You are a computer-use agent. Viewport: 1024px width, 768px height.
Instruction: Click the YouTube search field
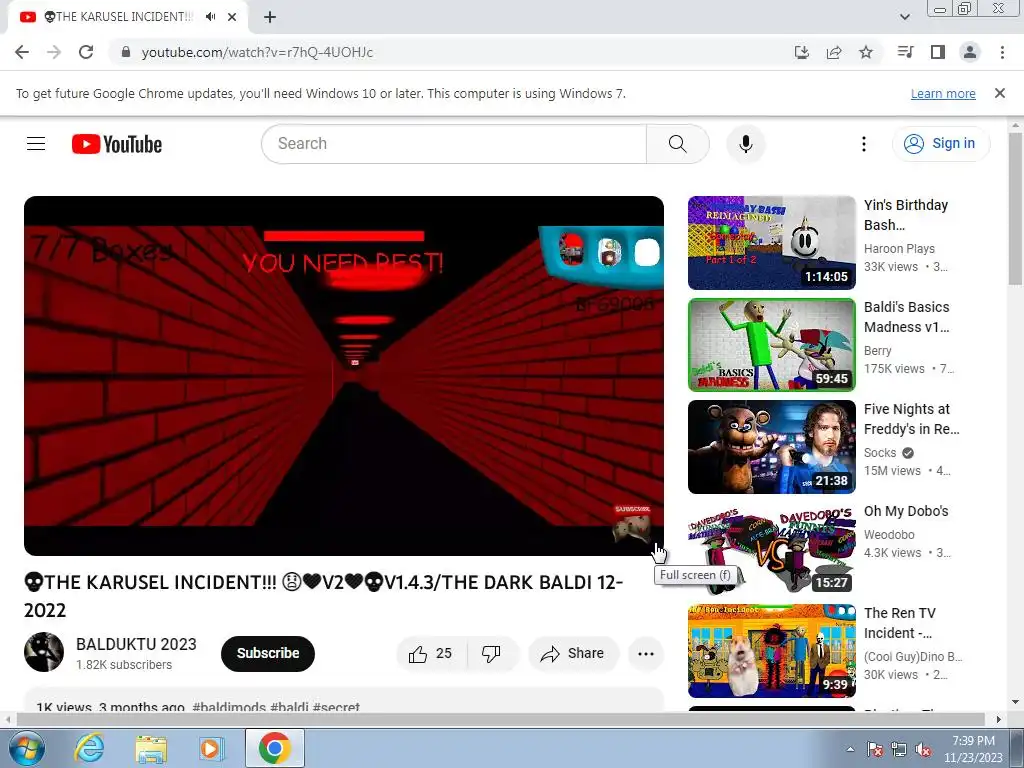(454, 144)
